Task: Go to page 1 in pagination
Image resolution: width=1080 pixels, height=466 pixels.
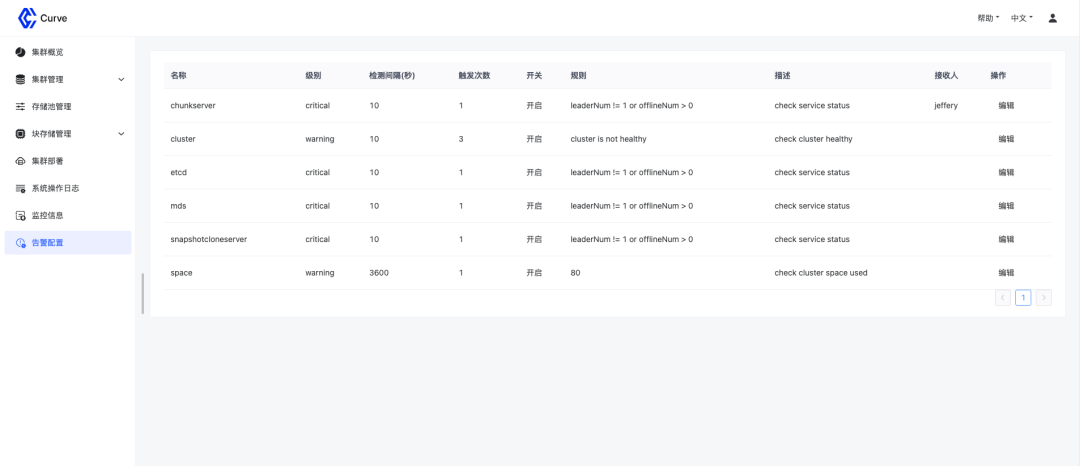Action: coord(1023,297)
